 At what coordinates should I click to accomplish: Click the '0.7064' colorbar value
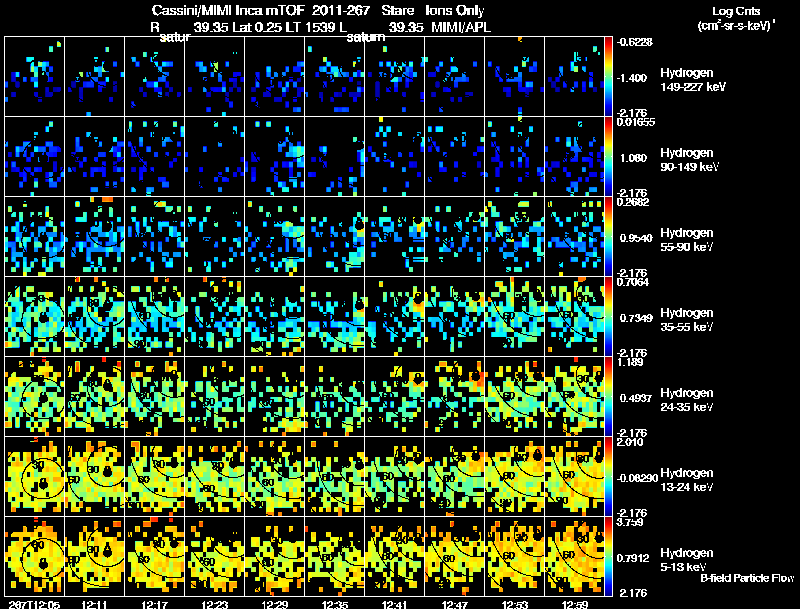tap(633, 282)
